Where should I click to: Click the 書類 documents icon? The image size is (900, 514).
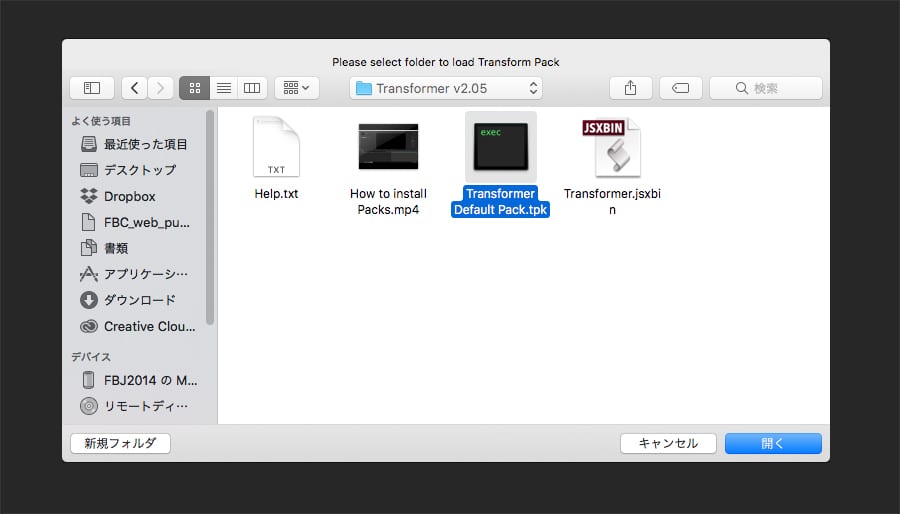[x=88, y=248]
